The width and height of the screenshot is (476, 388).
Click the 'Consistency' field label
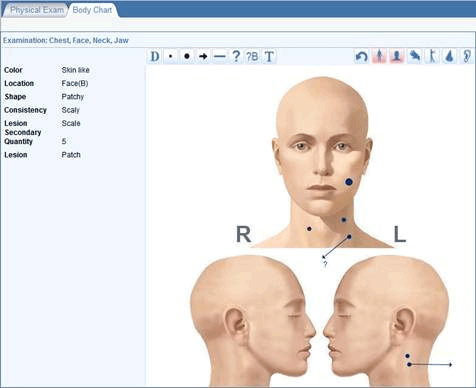pyautogui.click(x=25, y=110)
